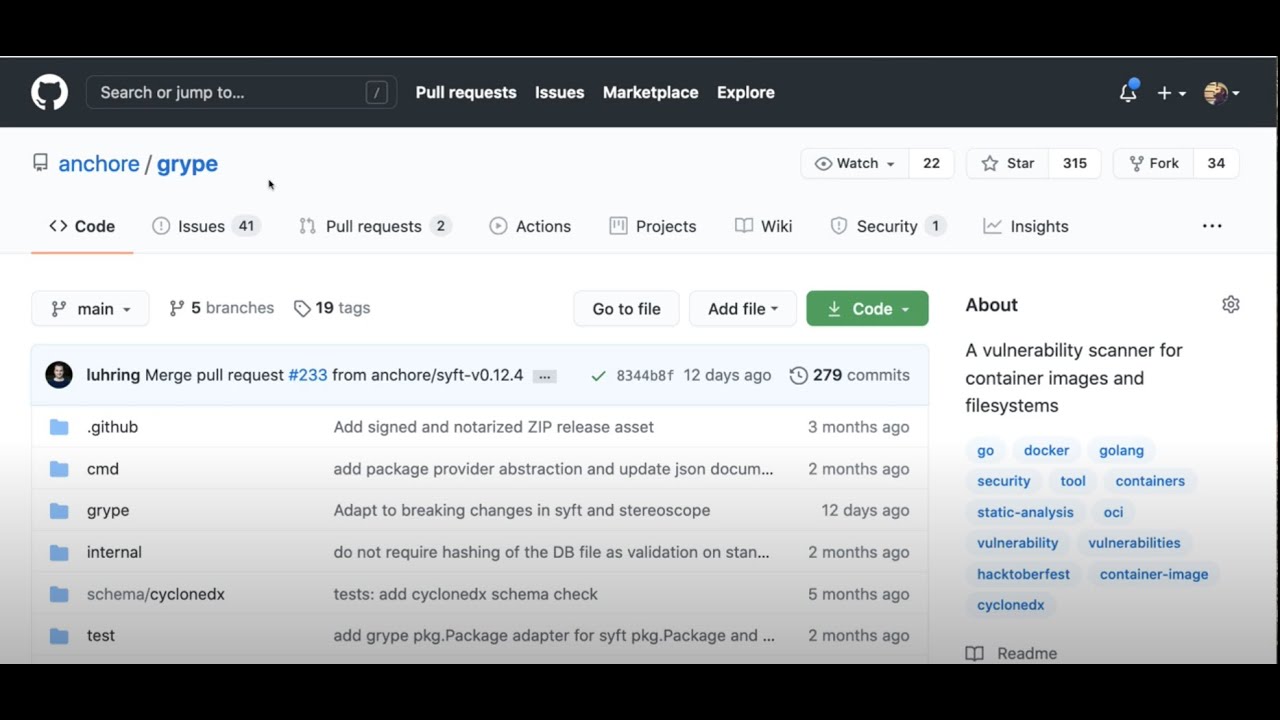The width and height of the screenshot is (1280, 720).
Task: Expand commit message ellipsis button
Action: pos(544,376)
